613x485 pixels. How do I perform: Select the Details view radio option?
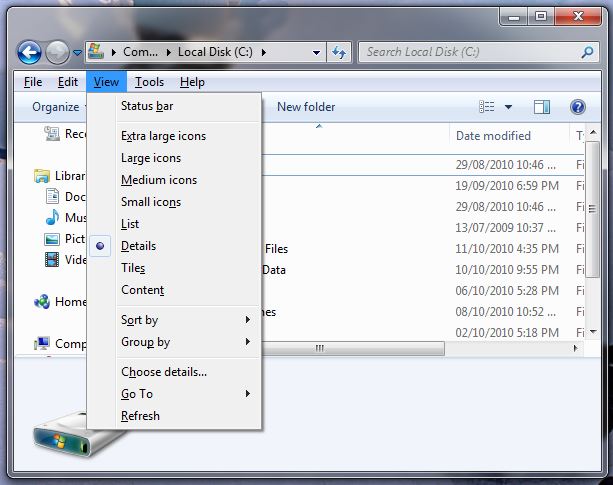(x=138, y=246)
